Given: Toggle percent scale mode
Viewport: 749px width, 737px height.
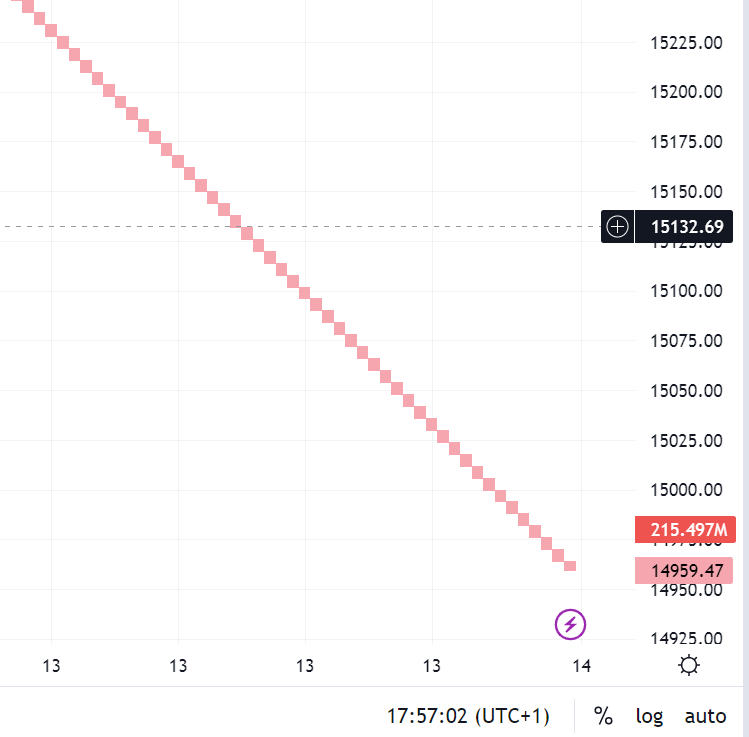Looking at the screenshot, I should pos(603,716).
